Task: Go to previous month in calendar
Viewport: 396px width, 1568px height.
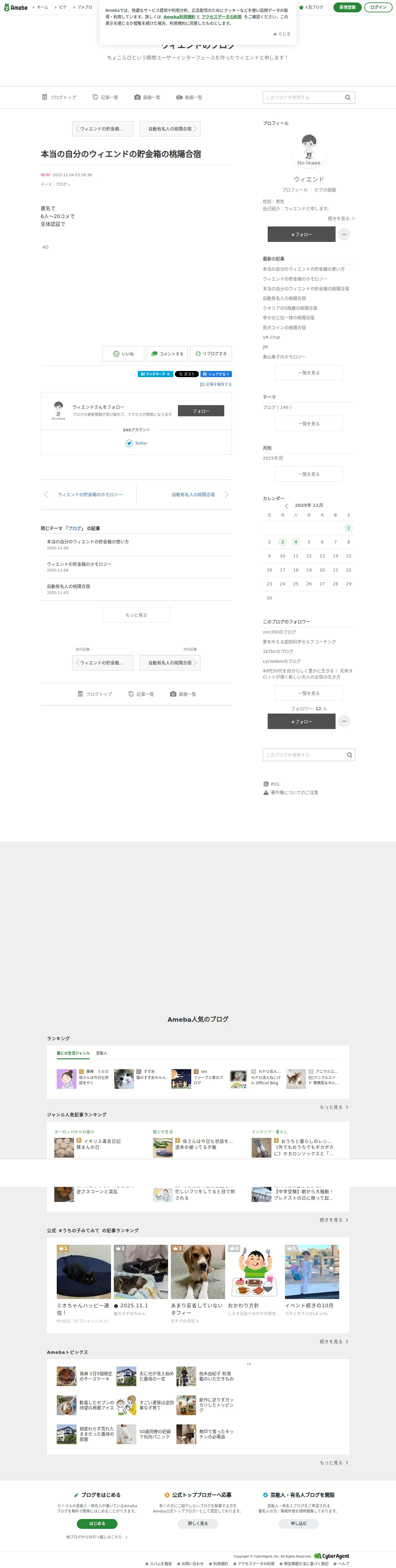Action: [x=286, y=506]
